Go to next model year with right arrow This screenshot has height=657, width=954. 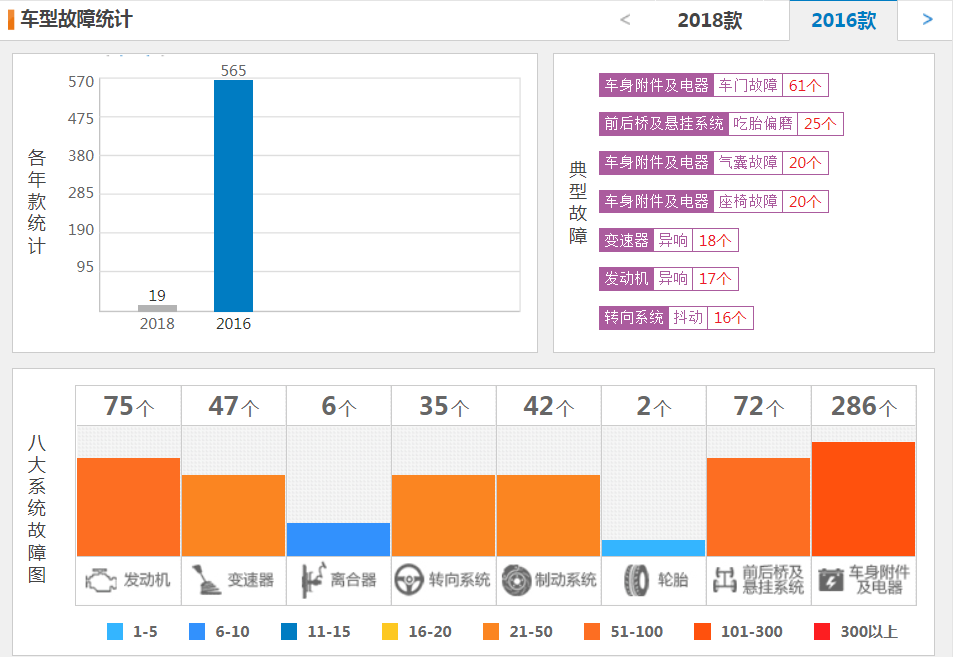(927, 19)
